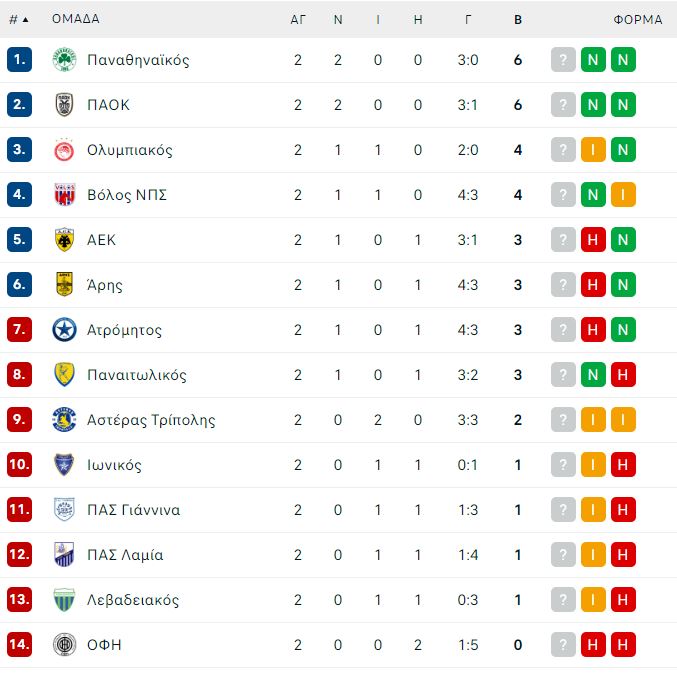
Task: Open the Άρης team name link
Action: coord(104,285)
